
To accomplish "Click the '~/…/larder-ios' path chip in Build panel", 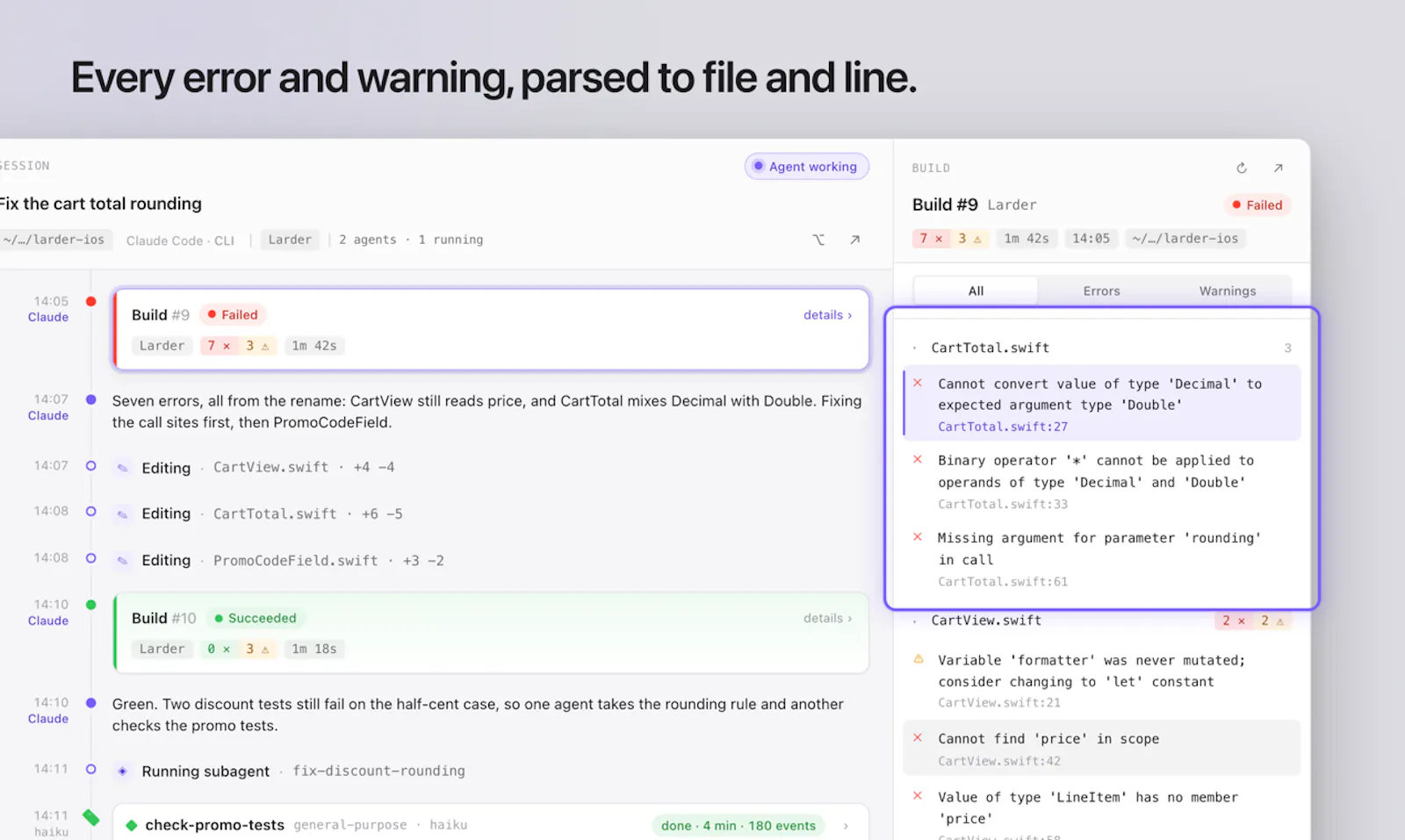I will pos(1185,238).
